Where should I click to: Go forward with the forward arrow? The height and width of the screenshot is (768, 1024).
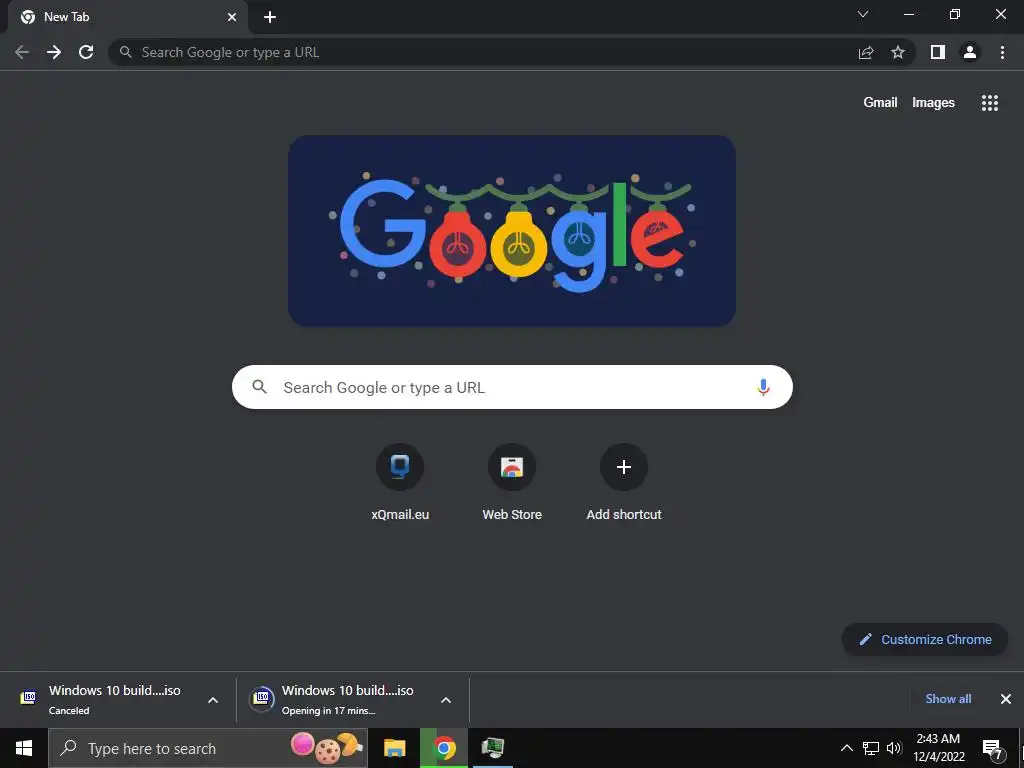pos(54,52)
